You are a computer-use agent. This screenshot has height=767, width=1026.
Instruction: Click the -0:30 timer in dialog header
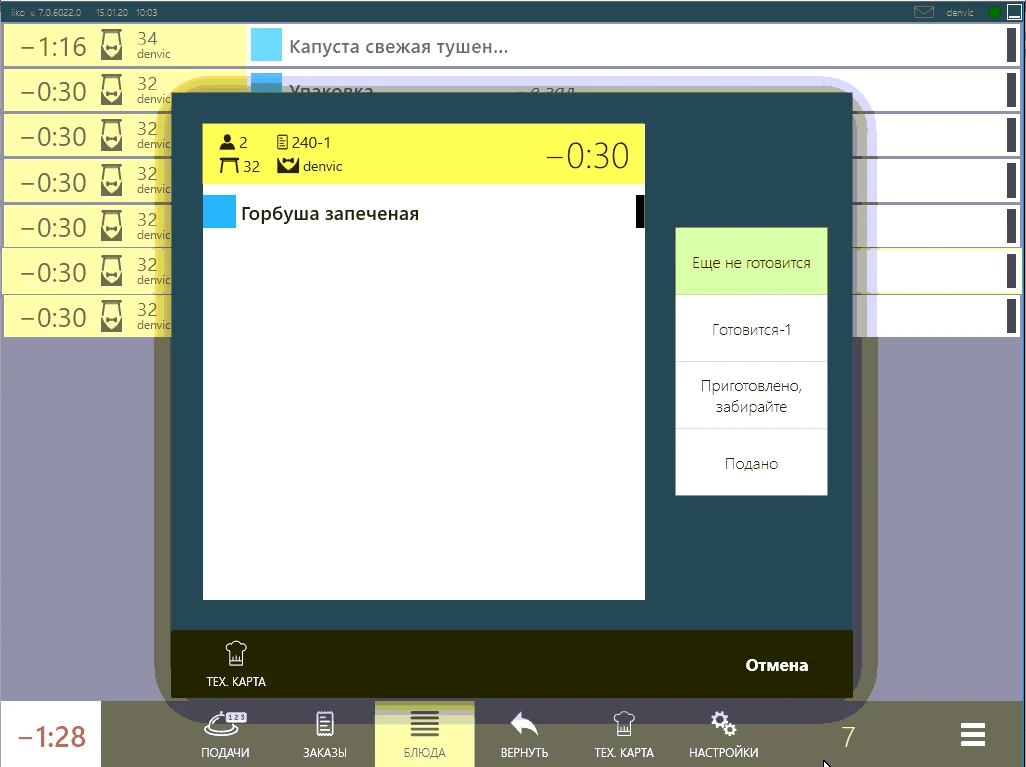[587, 156]
